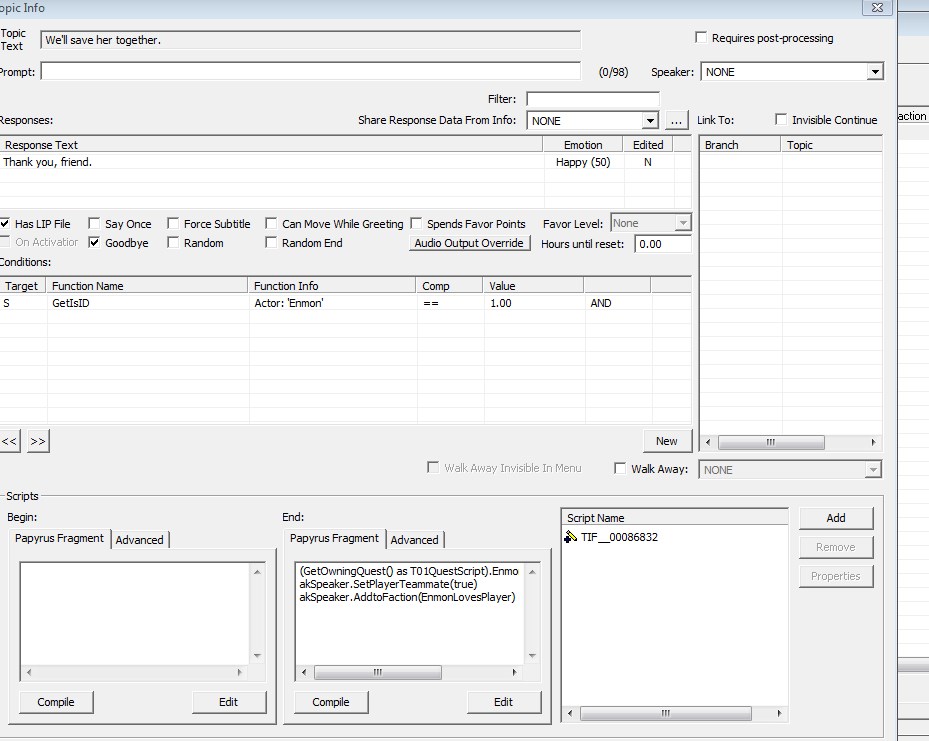Click the ellipsis browse button

(x=676, y=120)
